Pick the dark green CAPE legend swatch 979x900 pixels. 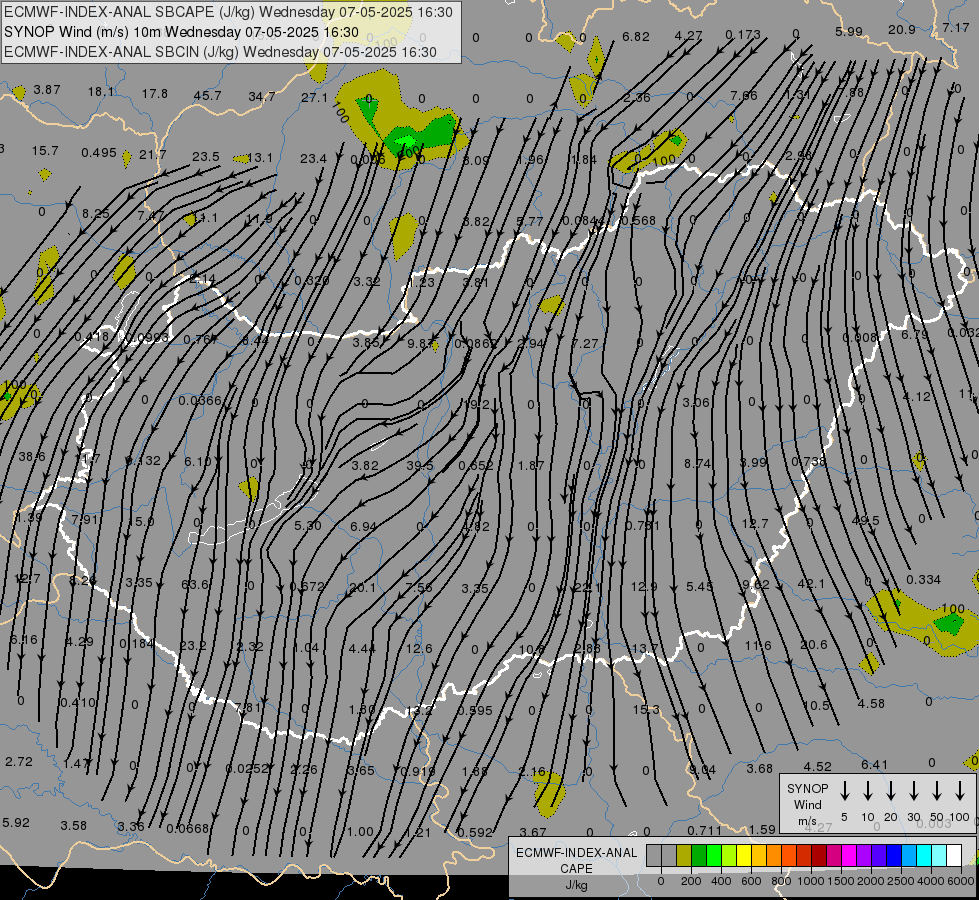(699, 856)
